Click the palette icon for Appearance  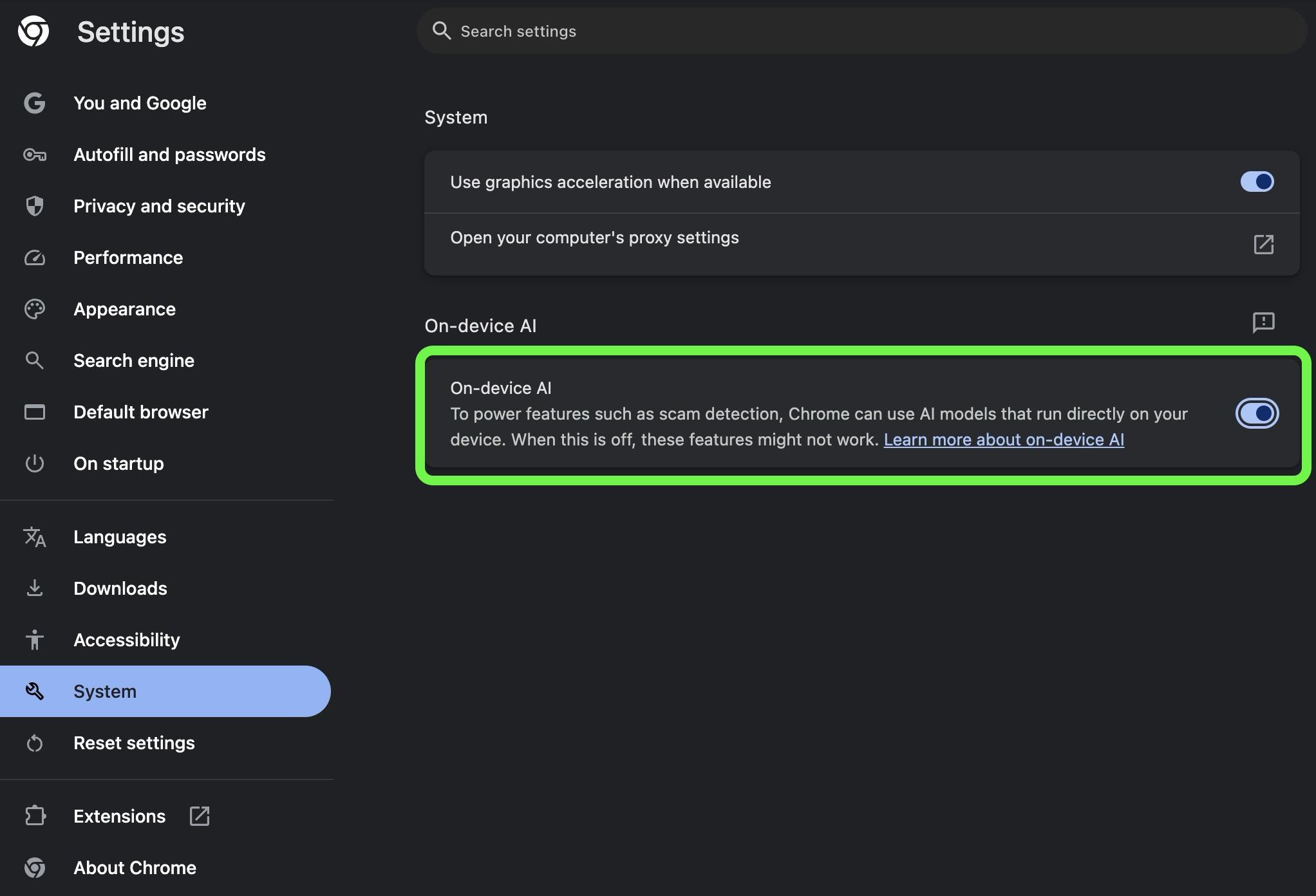[35, 309]
